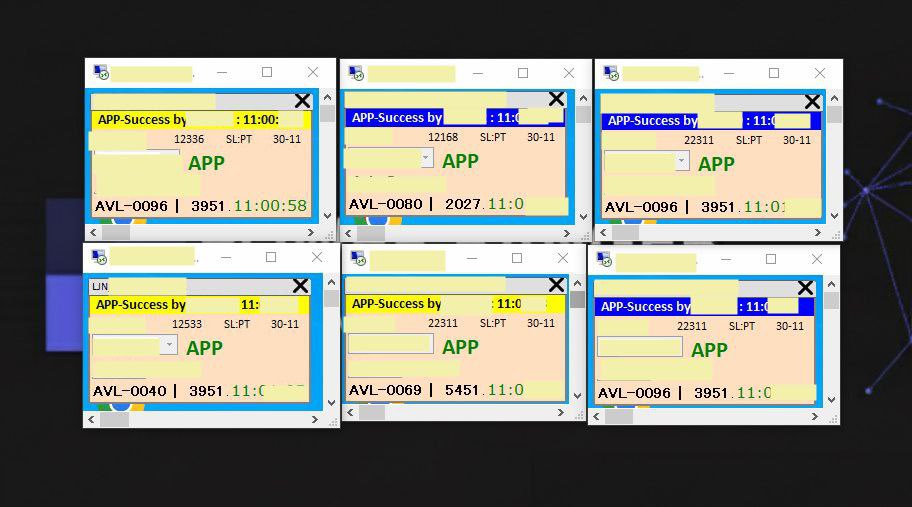Viewport: 912px width, 507px height.
Task: Click the AVL-0080 label
Action: [x=386, y=204]
